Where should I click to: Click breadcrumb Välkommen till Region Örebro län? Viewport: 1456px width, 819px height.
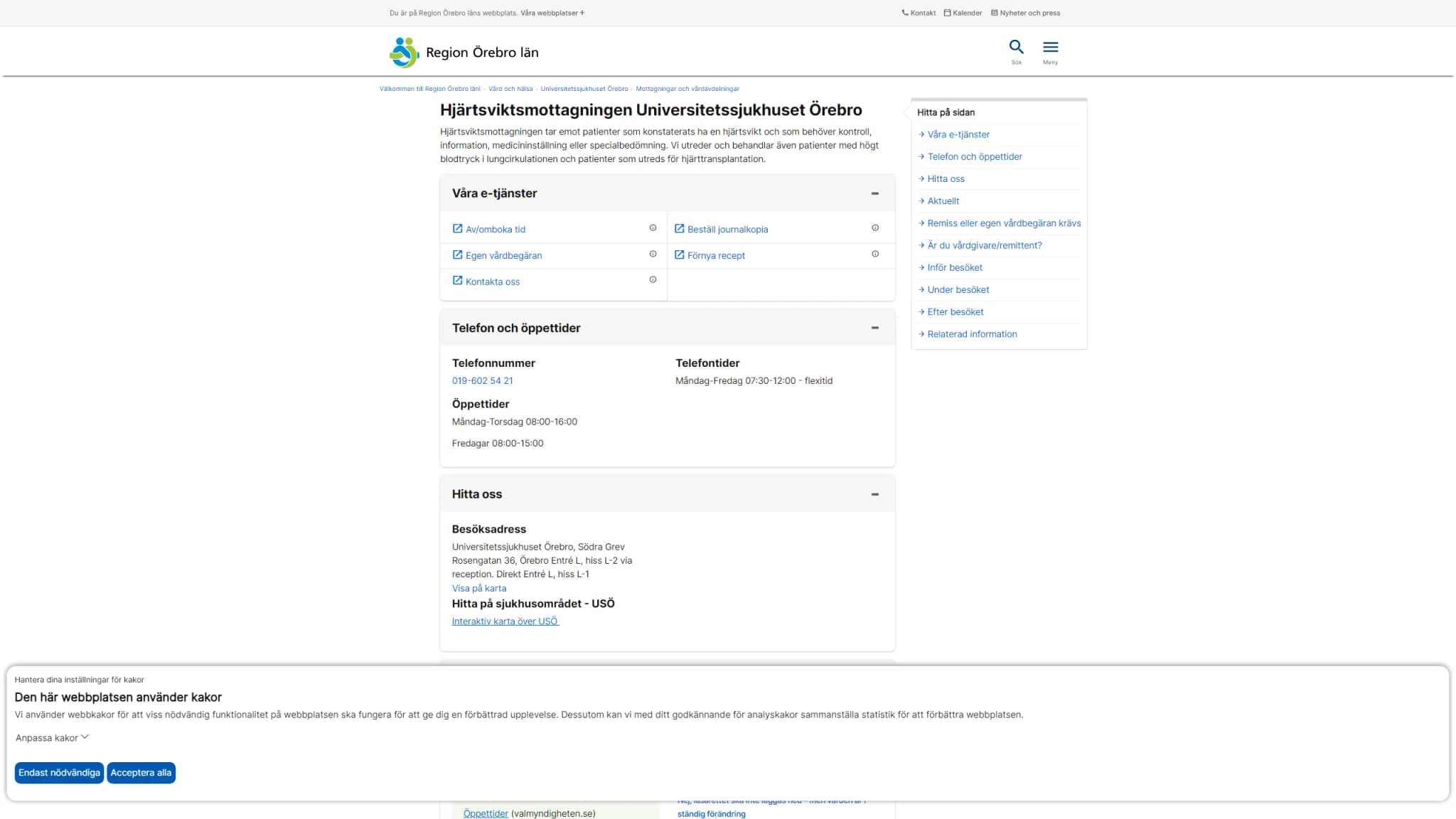click(x=430, y=89)
